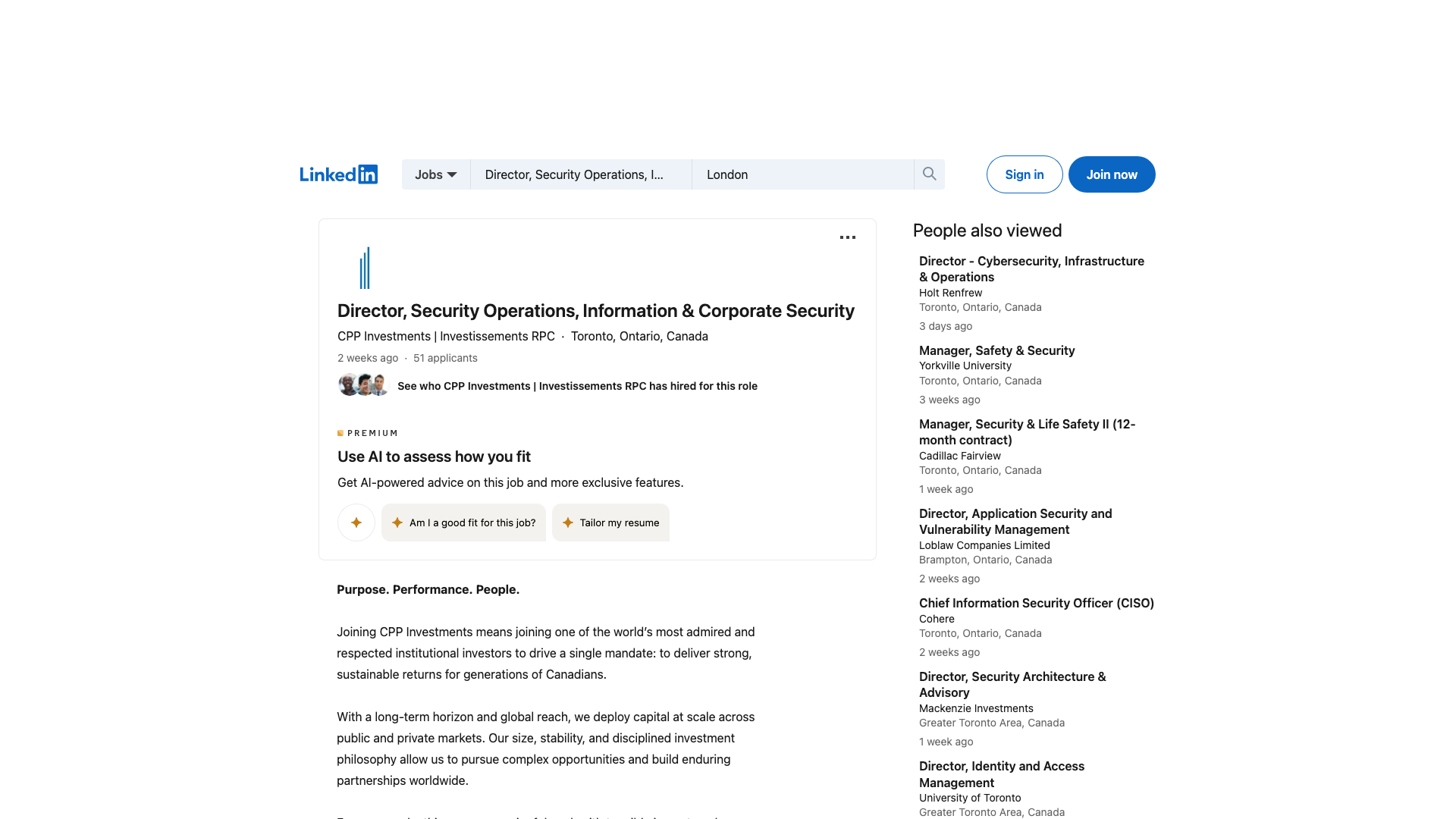Click the Cadillac Fairview company name
1456x819 pixels.
point(959,456)
